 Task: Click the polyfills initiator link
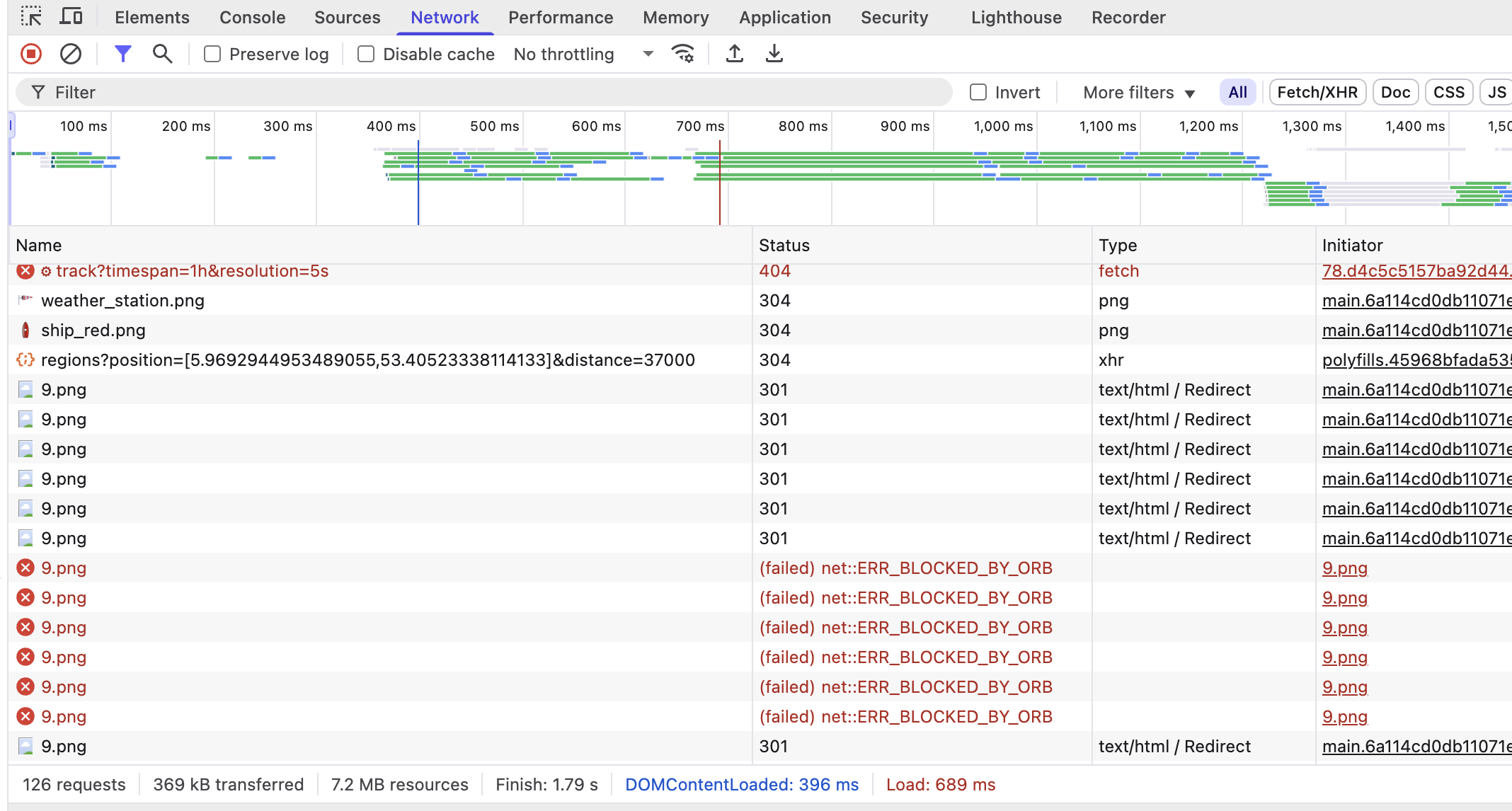click(1416, 360)
